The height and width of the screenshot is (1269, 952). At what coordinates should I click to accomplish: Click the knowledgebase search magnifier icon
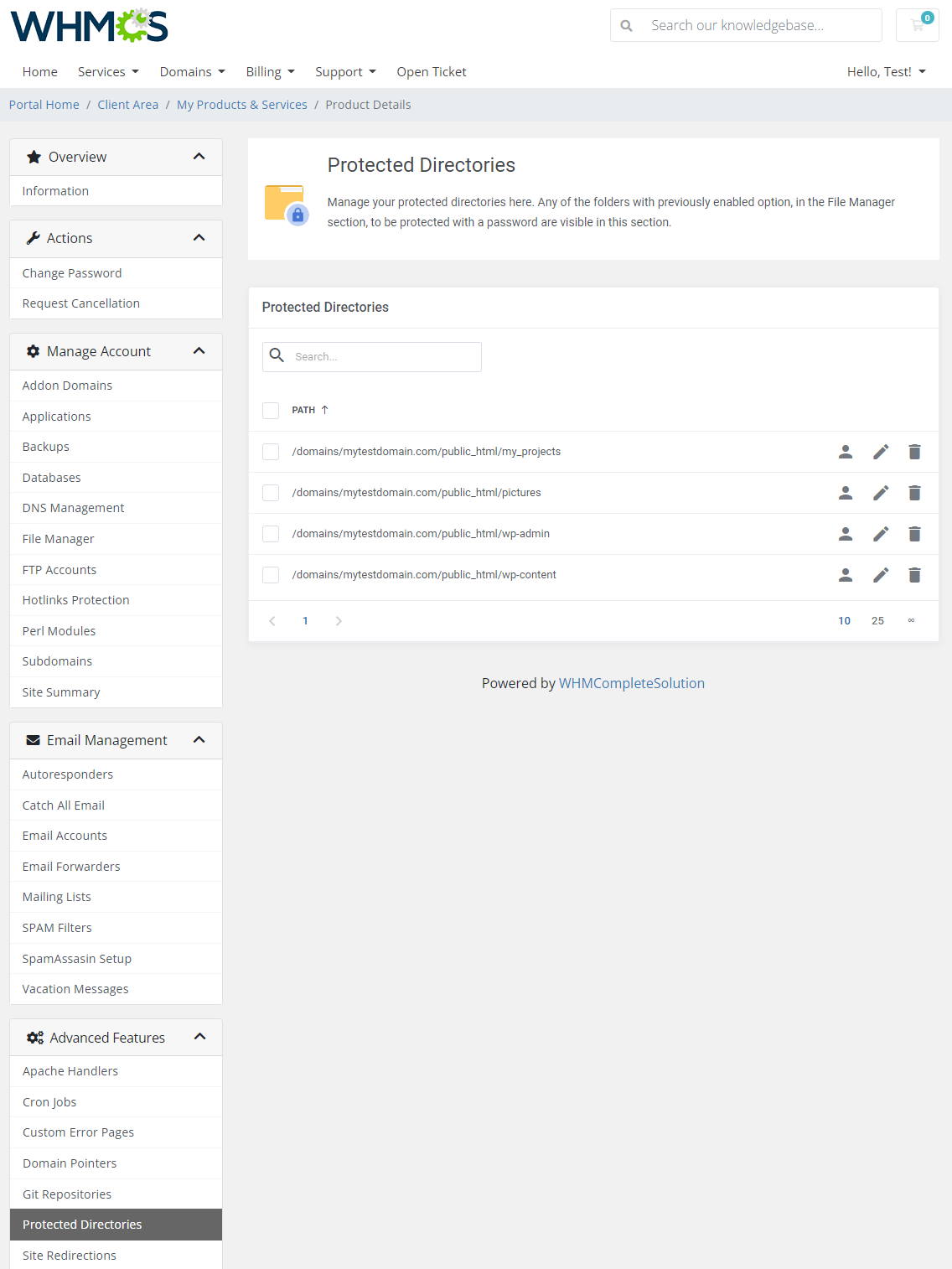(626, 26)
